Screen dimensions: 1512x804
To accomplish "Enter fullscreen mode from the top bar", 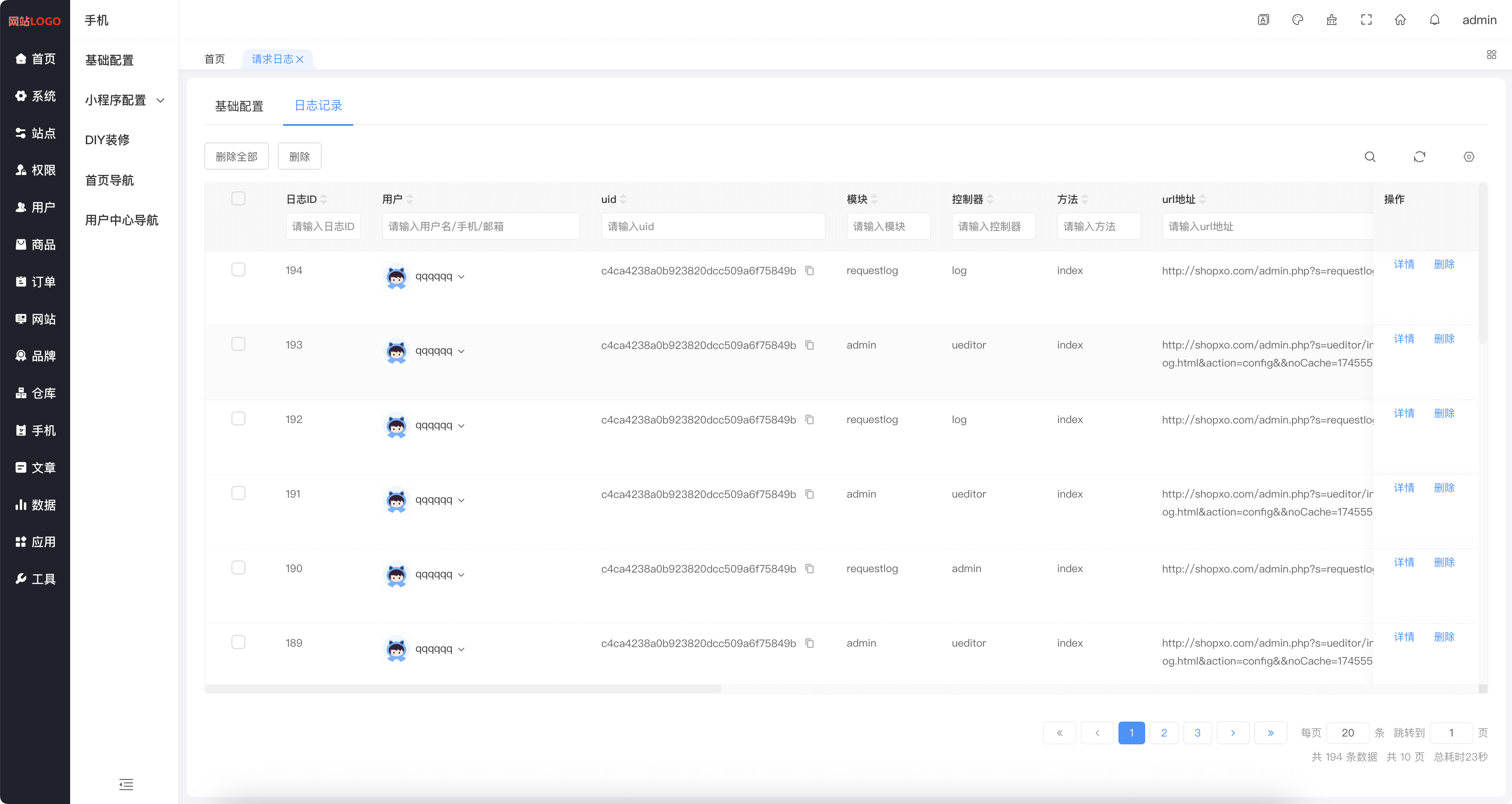I will pyautogui.click(x=1366, y=19).
